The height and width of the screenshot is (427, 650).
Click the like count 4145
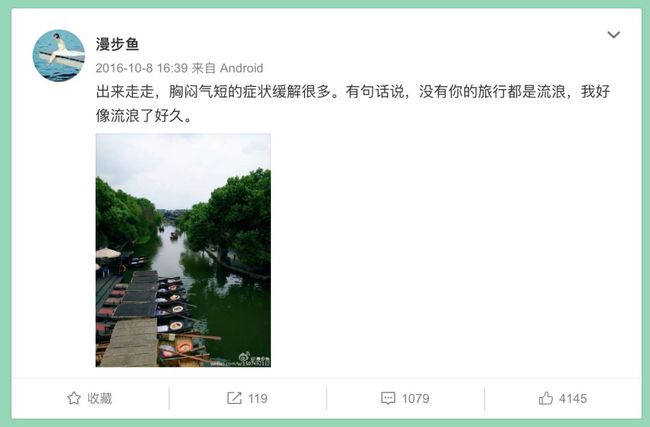click(573, 398)
